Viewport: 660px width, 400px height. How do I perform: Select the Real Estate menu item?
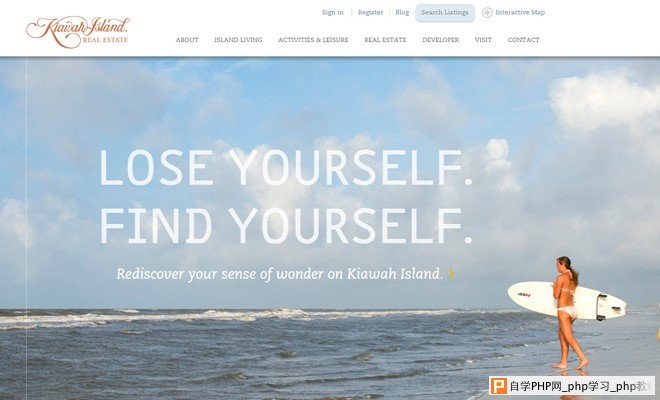pos(385,40)
